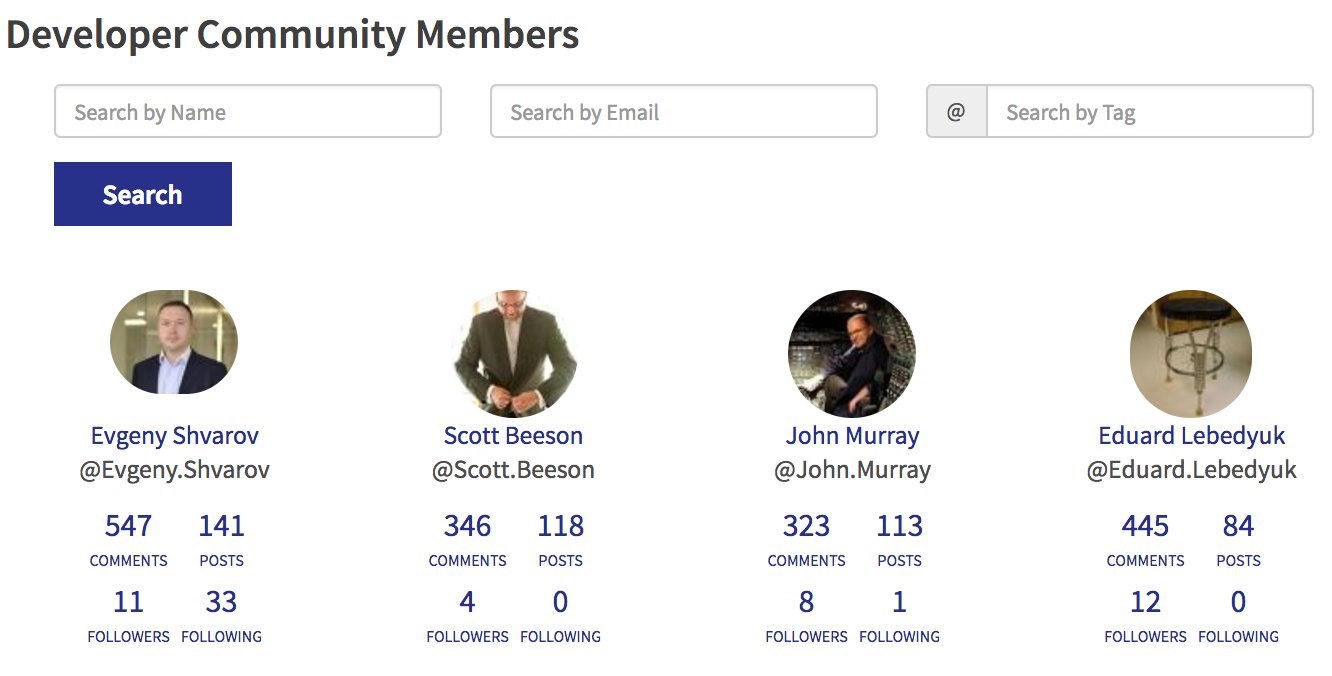
Task: View Evgeny Shvarov's 33 following
Action: pos(221,602)
